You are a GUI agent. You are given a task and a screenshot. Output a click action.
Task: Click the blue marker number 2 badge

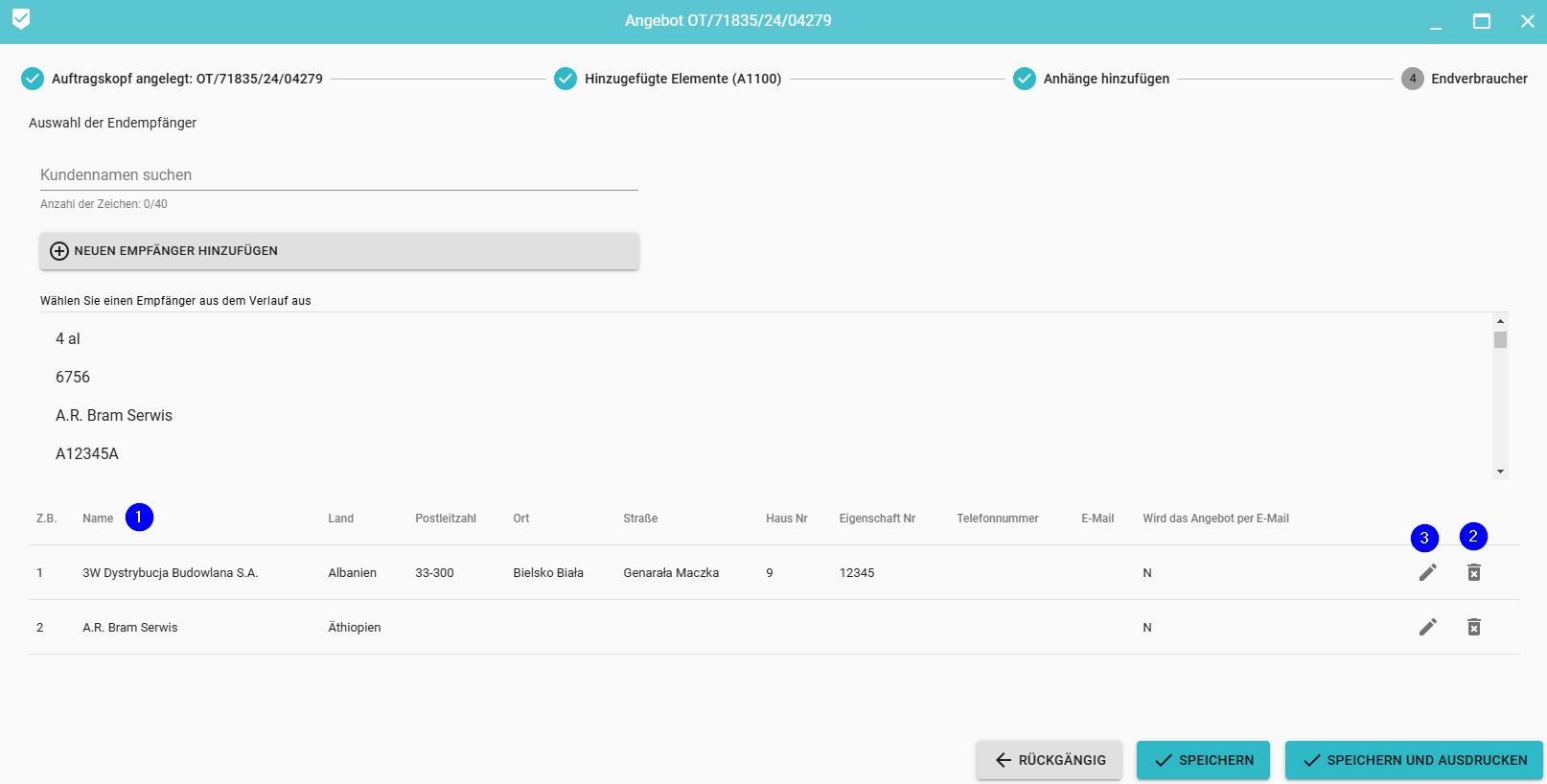click(1473, 536)
